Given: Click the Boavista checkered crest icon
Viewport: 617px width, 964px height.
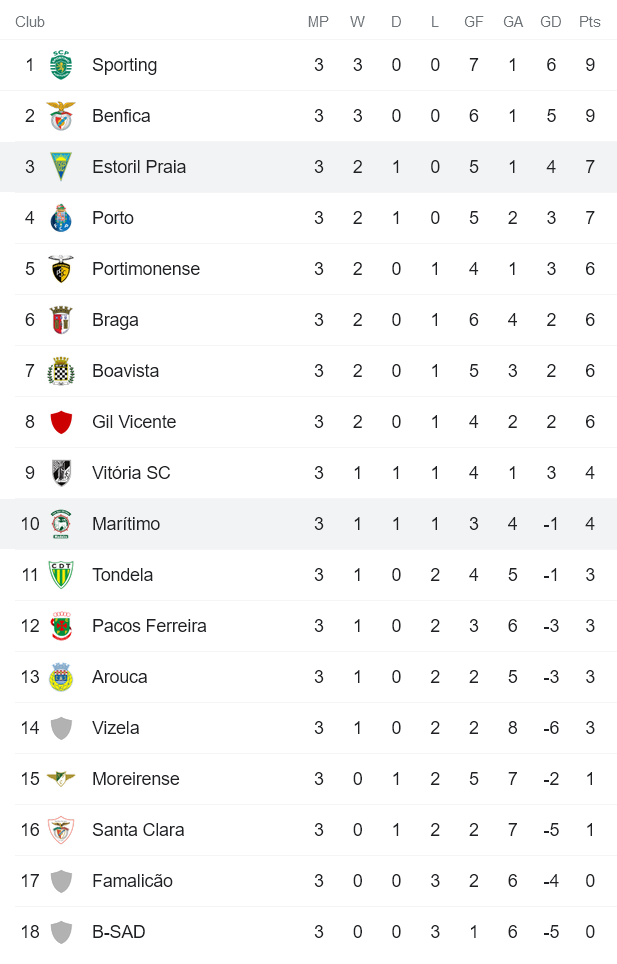Looking at the screenshot, I should point(62,371).
